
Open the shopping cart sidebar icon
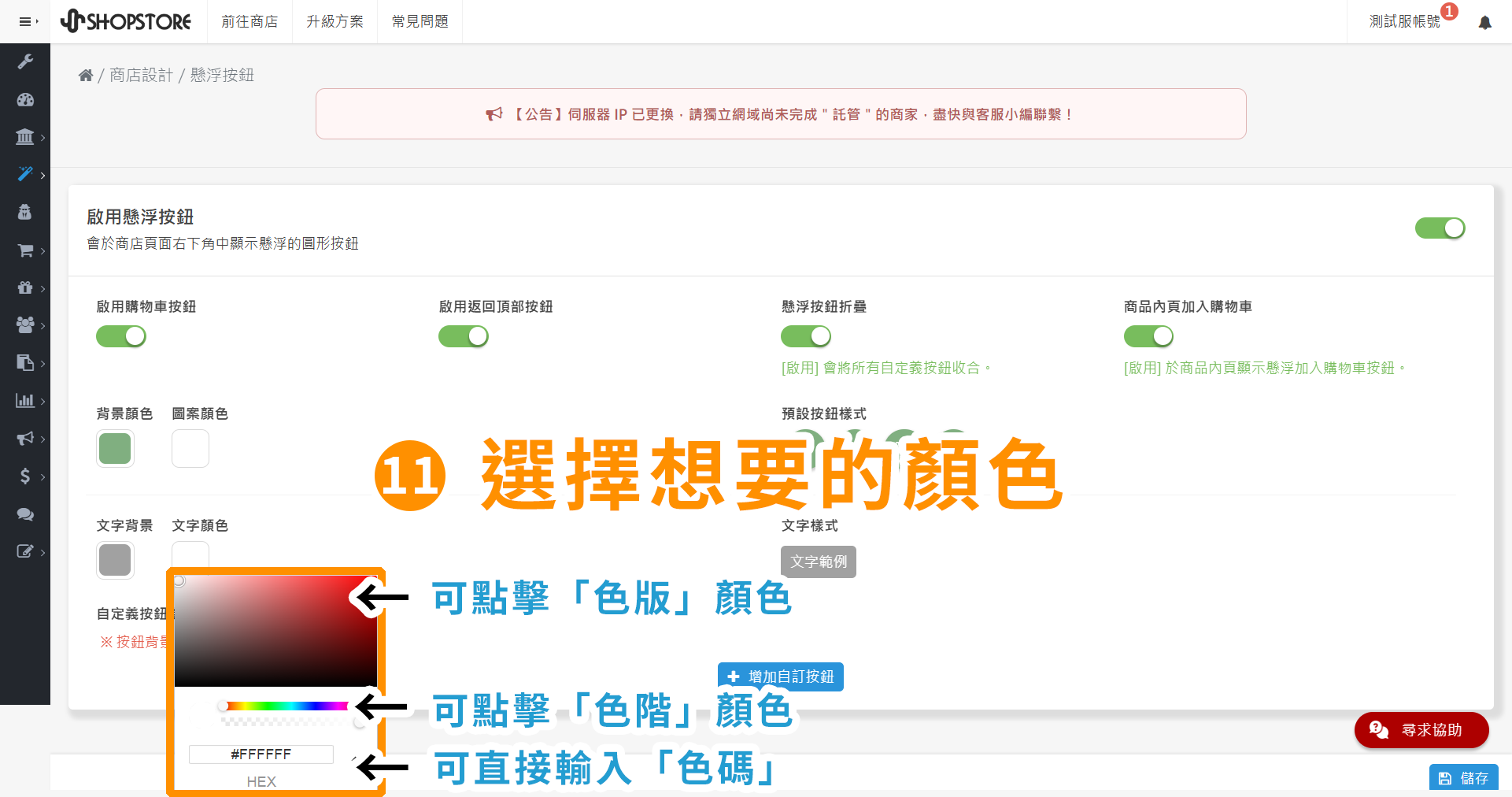point(25,250)
